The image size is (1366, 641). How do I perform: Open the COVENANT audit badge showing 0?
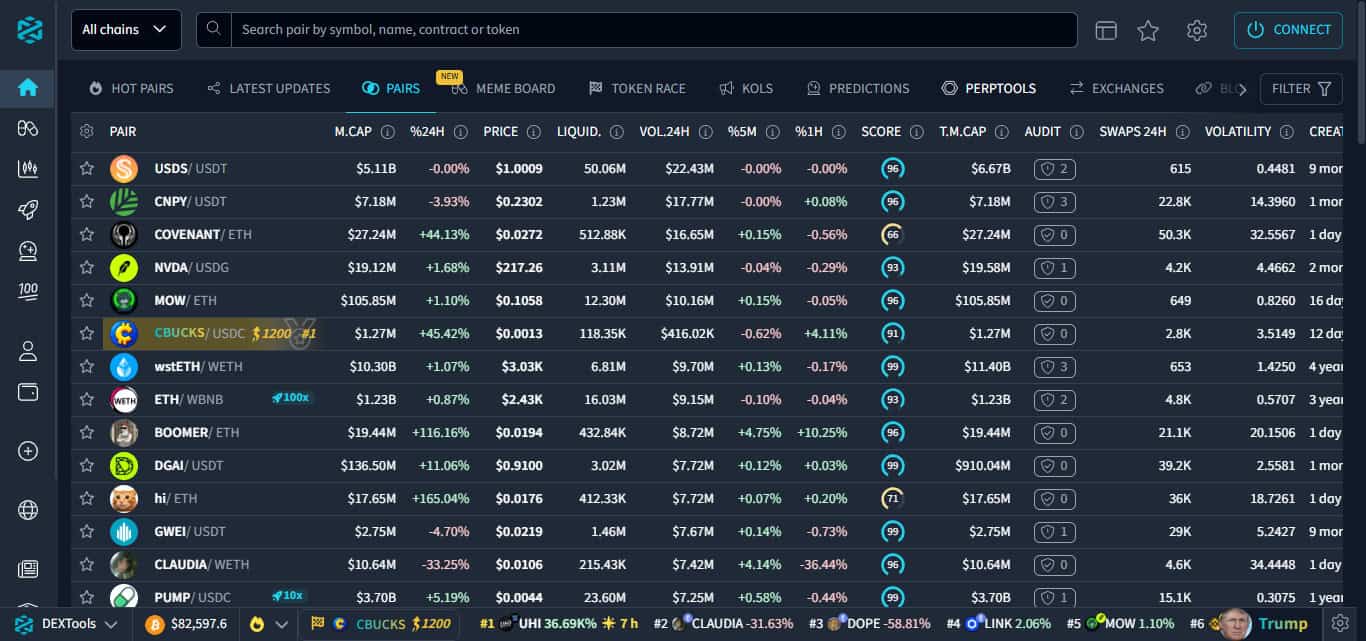(1055, 235)
